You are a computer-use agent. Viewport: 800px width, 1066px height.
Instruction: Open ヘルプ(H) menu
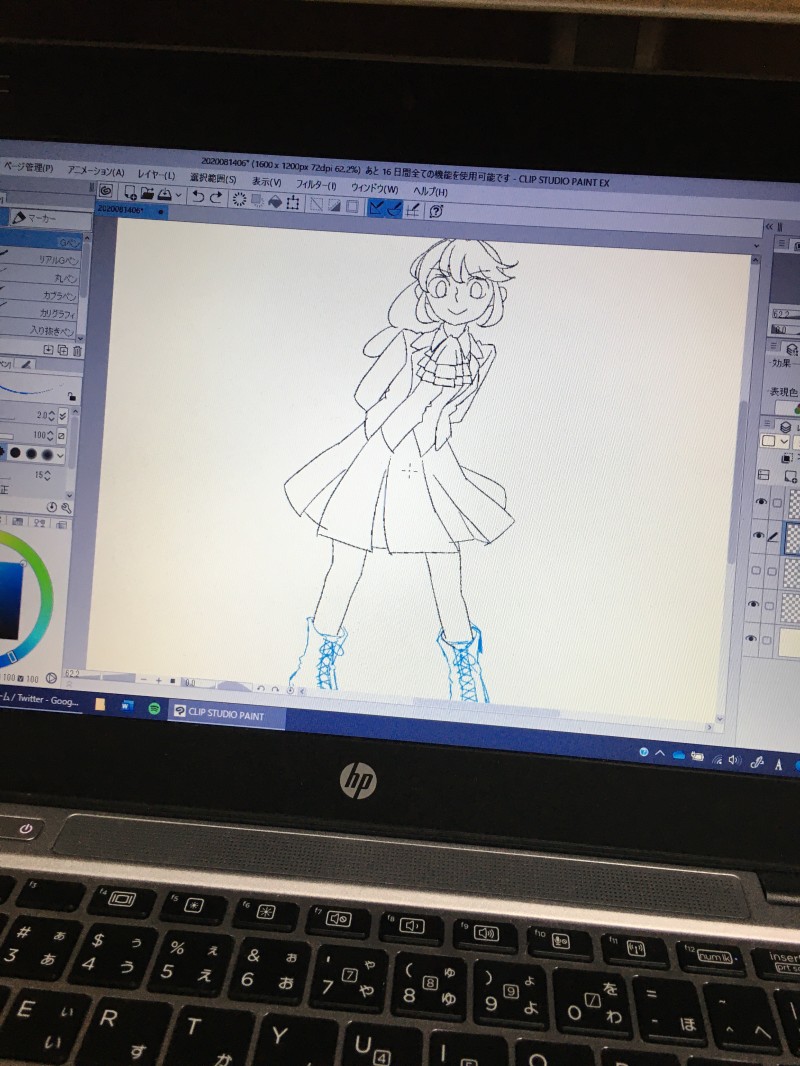tap(431, 192)
